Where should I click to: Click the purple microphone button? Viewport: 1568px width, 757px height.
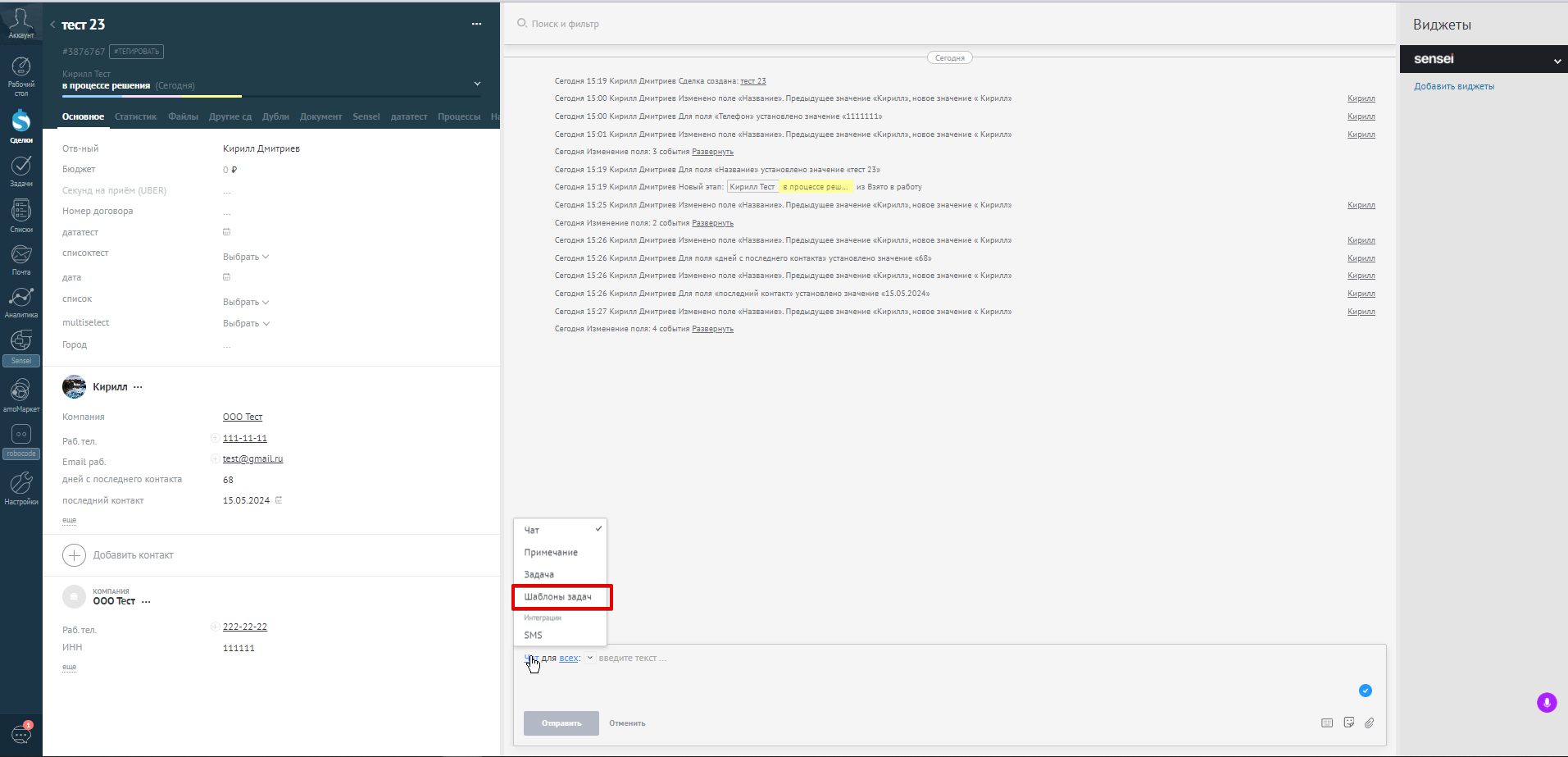[1547, 703]
